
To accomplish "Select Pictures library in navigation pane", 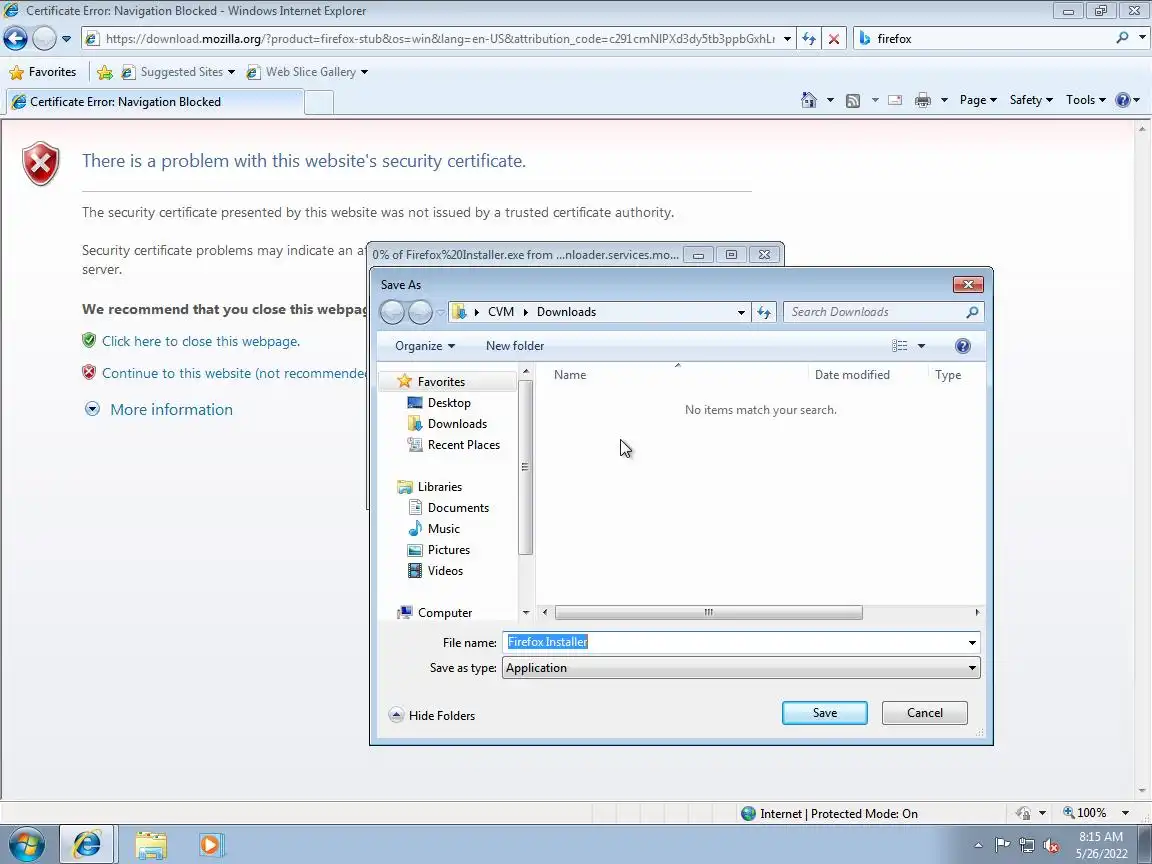I will coord(449,550).
